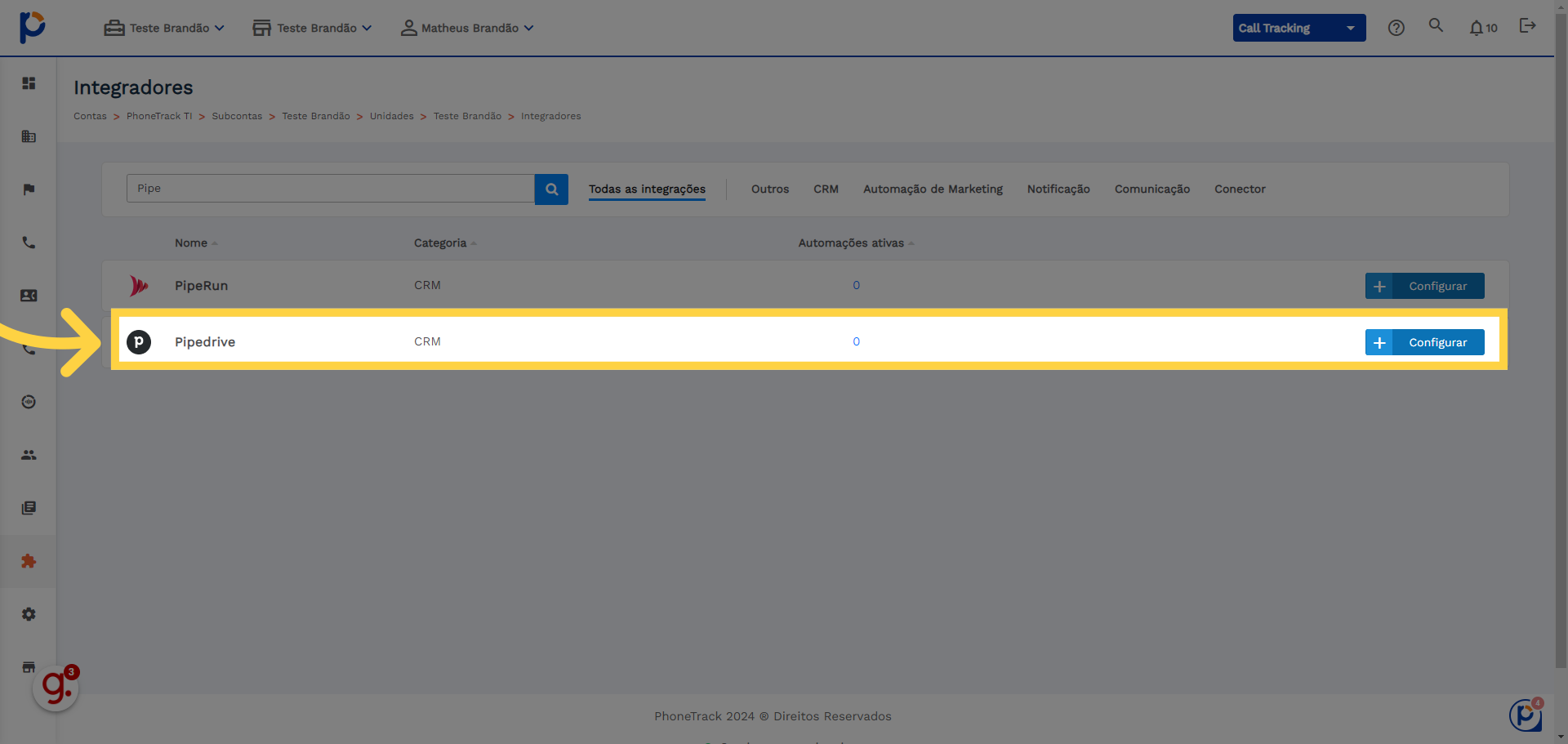
Task: Select the Notificação tab
Action: tap(1058, 189)
